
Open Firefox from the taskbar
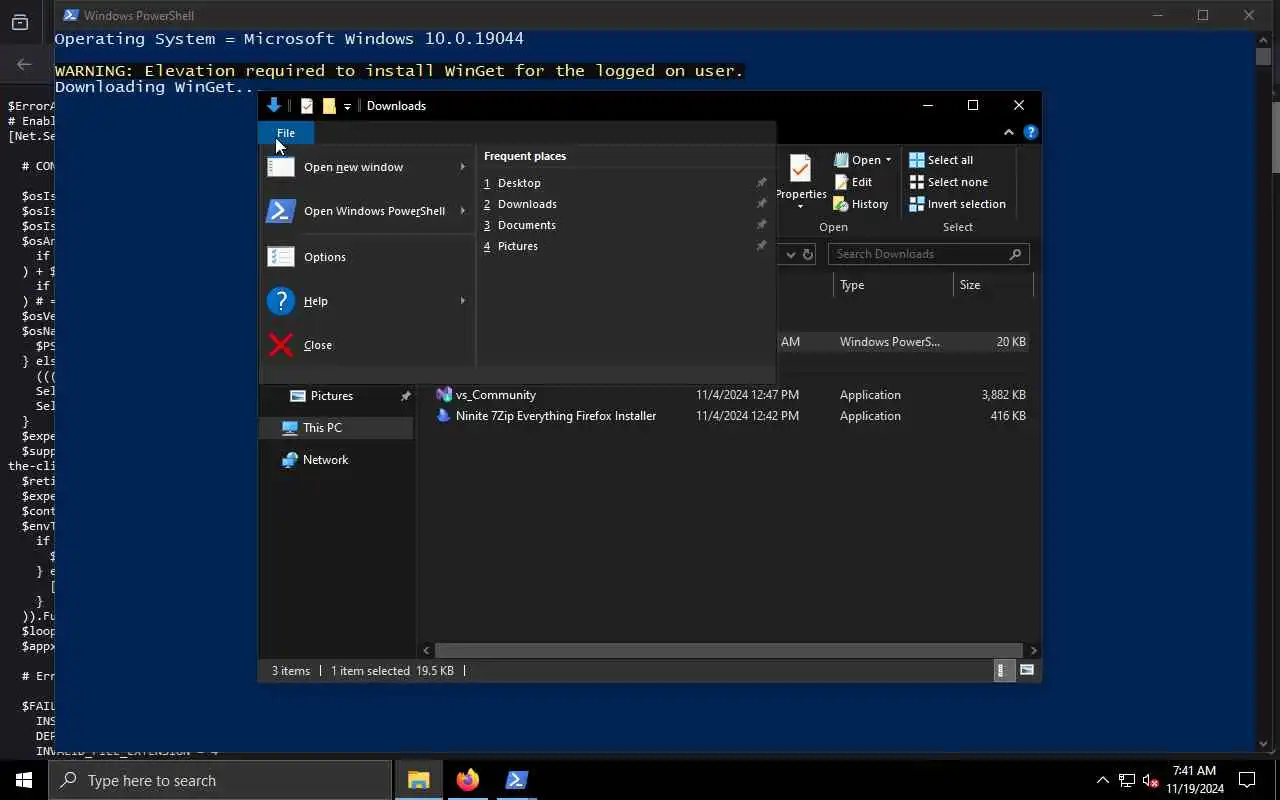(467, 780)
